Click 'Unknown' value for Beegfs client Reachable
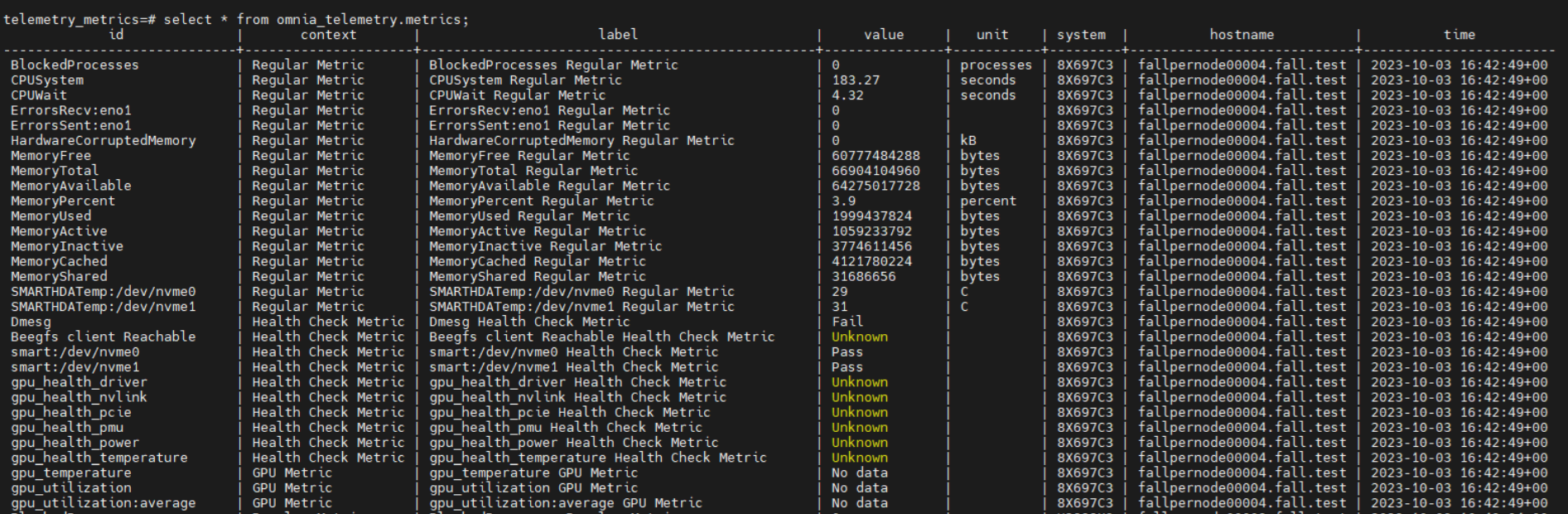The image size is (1568, 514). 860,337
